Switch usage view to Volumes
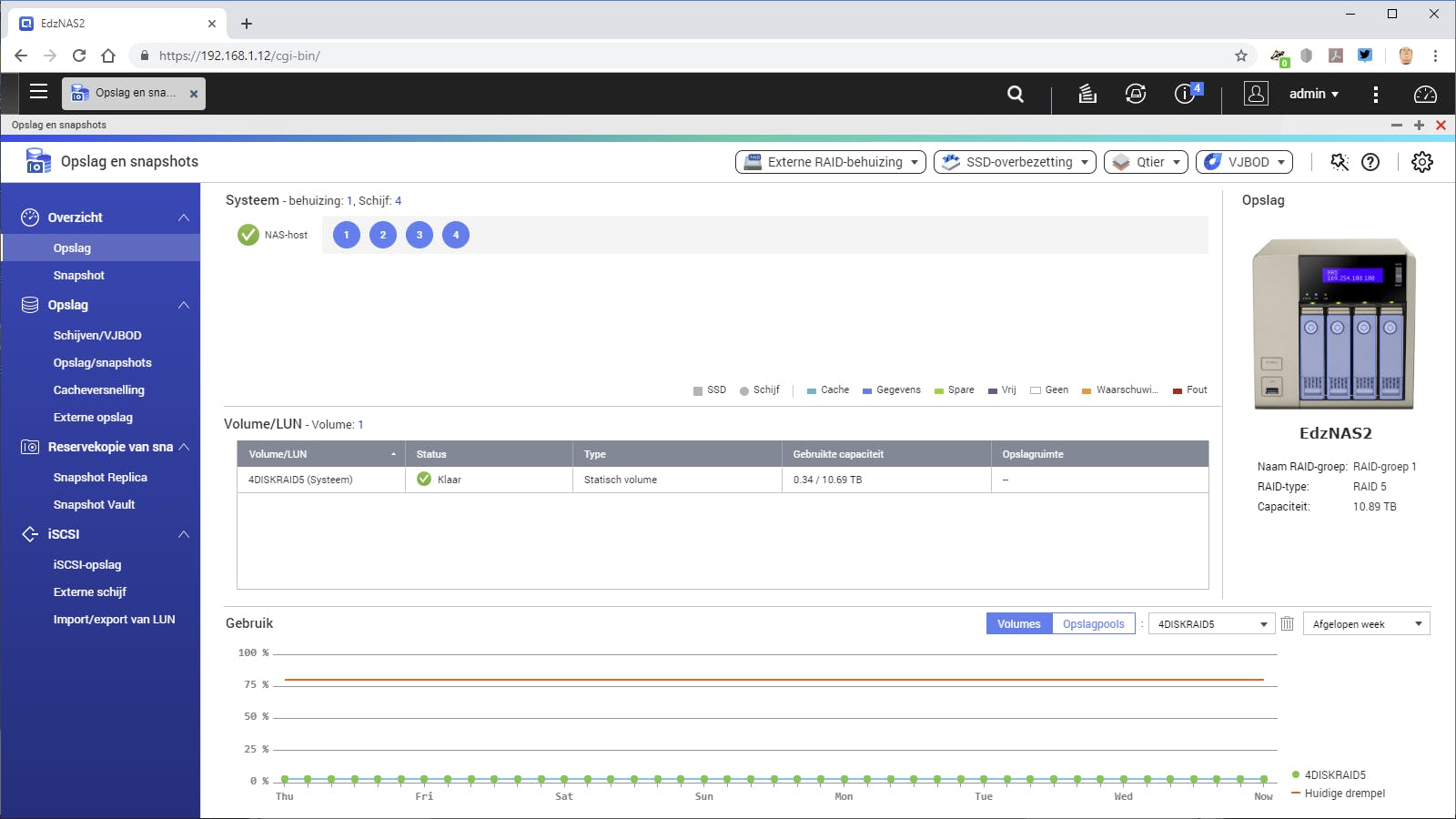1456x819 pixels. (1019, 623)
